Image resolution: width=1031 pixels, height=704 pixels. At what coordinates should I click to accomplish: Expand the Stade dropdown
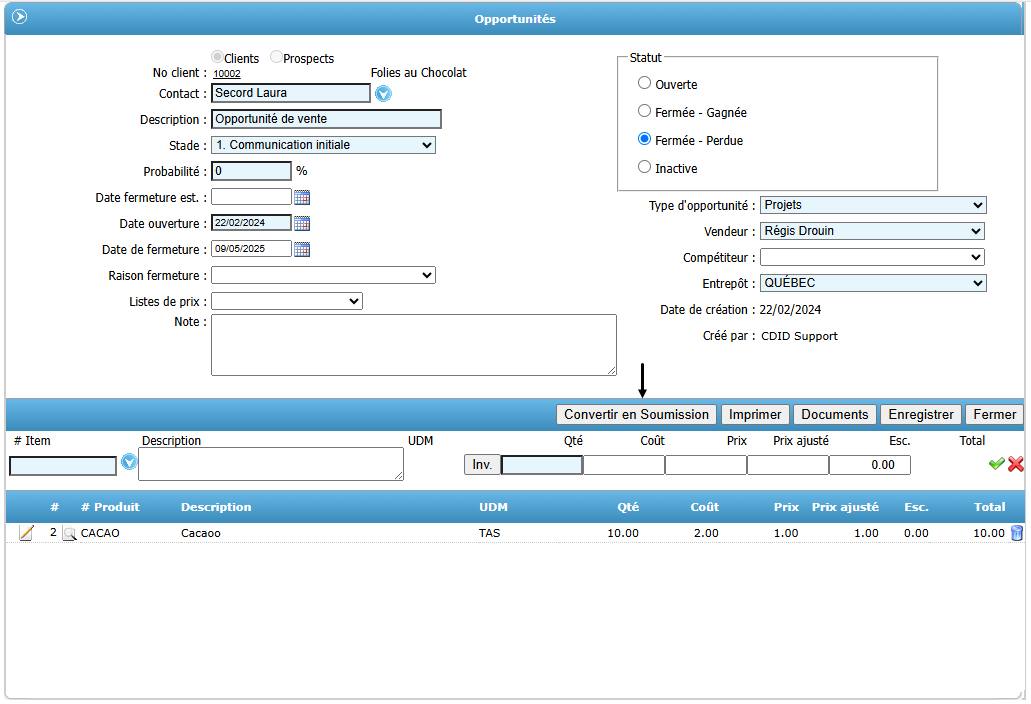323,146
